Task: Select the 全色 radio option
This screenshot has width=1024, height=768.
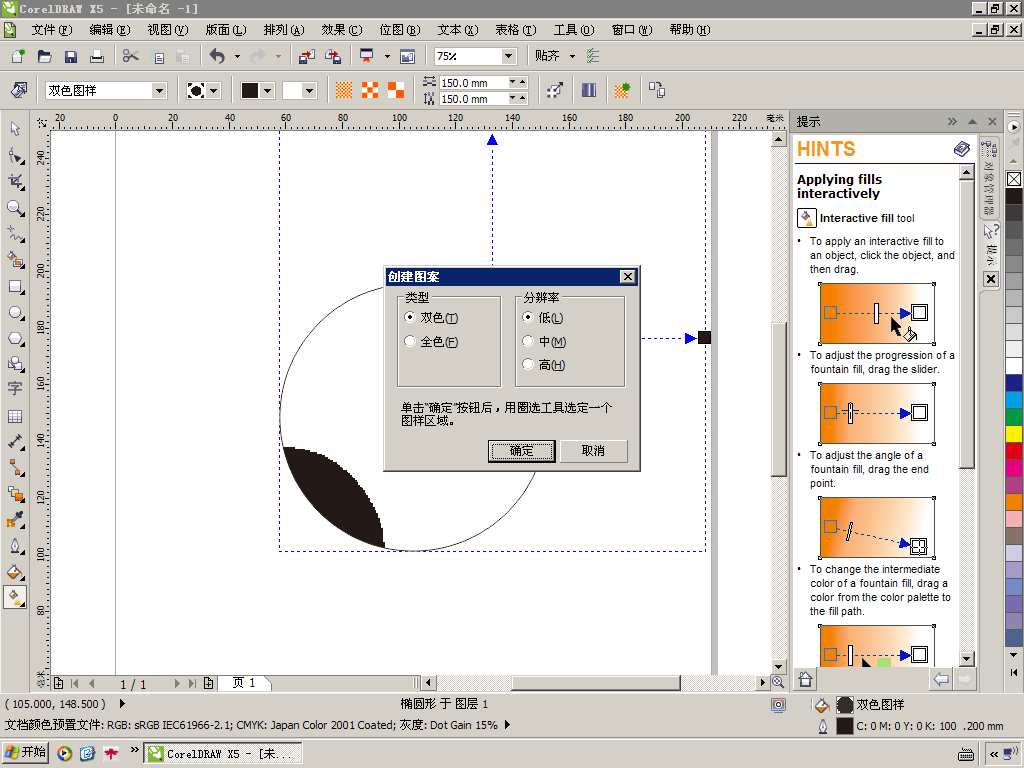Action: pyautogui.click(x=410, y=342)
